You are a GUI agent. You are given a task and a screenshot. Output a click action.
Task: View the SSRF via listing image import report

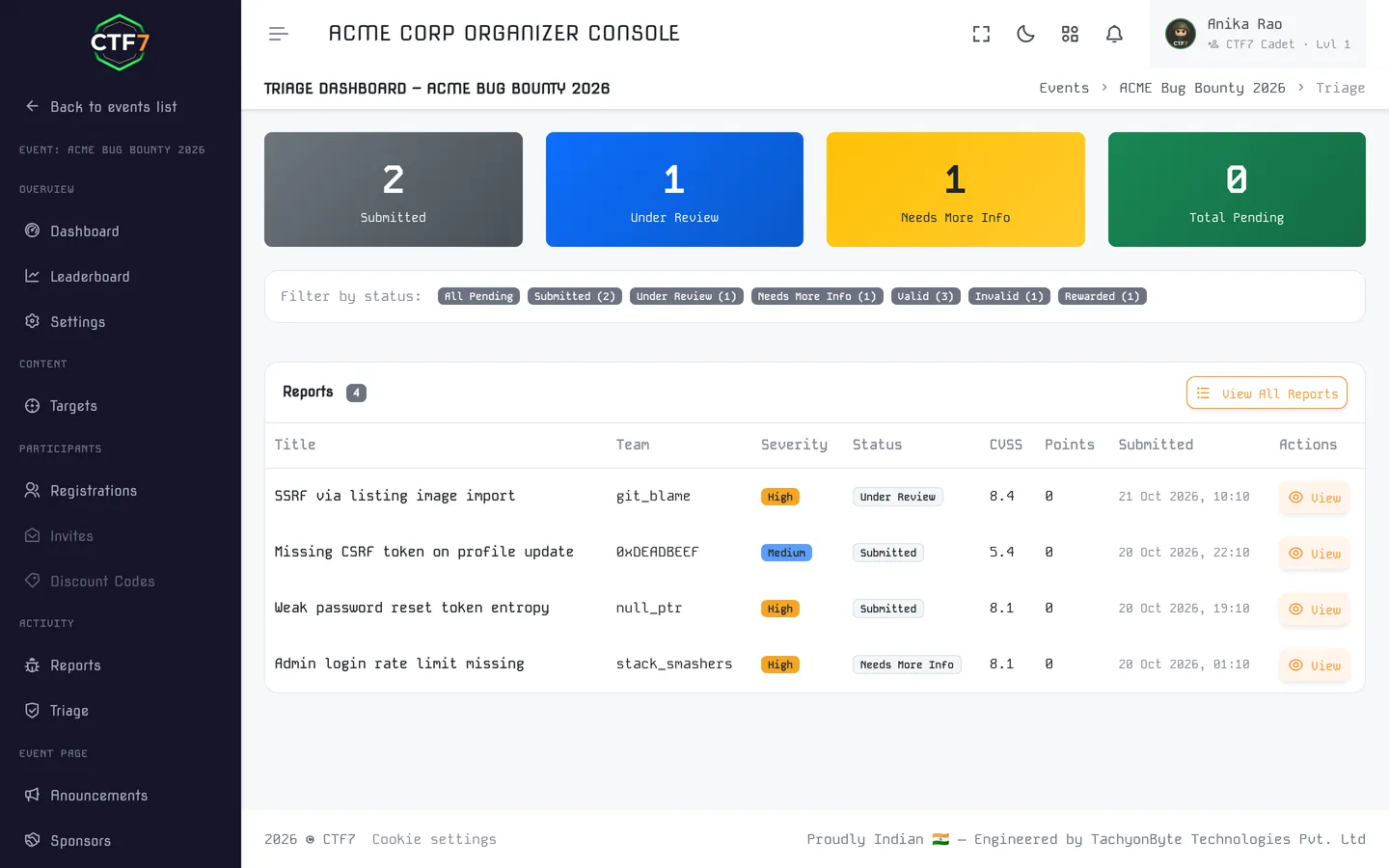[x=1315, y=498]
